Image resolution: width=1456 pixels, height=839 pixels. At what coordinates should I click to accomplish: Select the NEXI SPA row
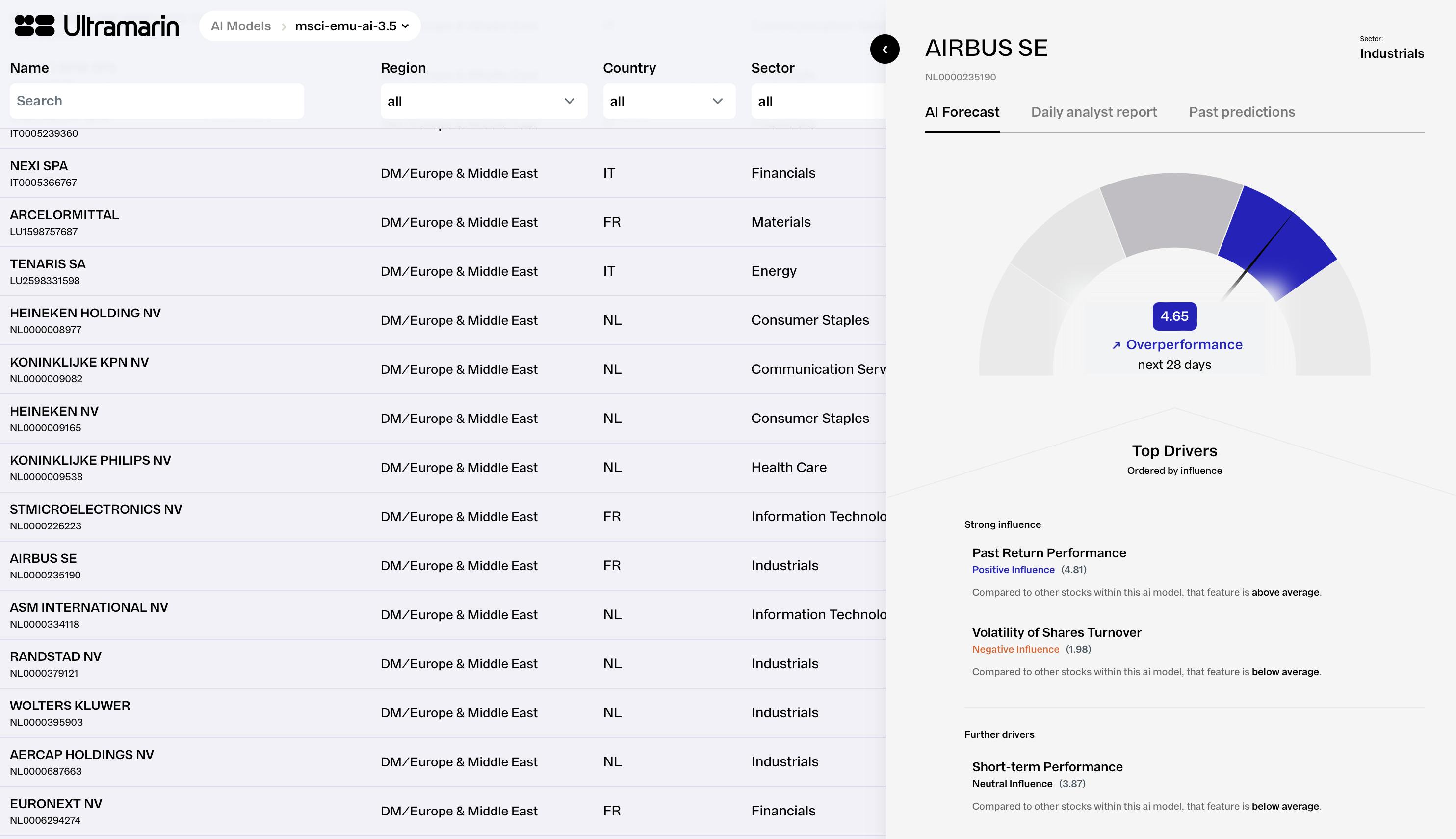[442, 174]
